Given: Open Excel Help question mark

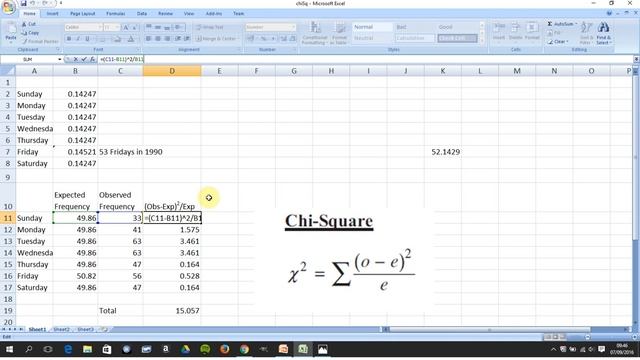Looking at the screenshot, I should [609, 13].
